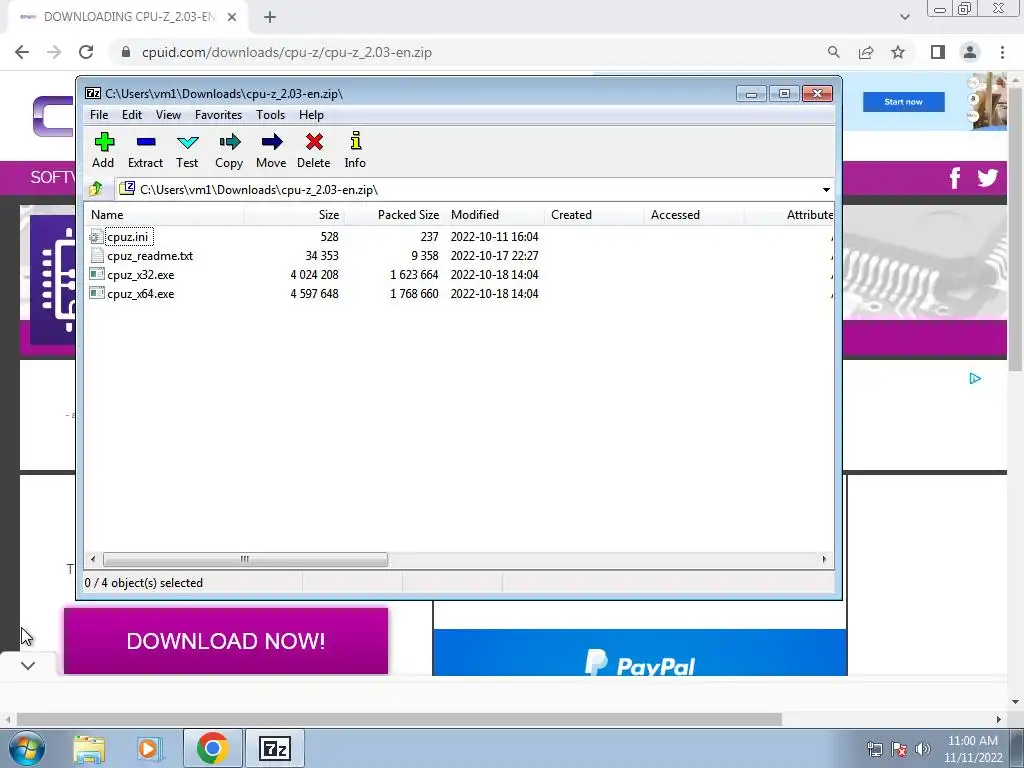Open the Action Center flag icon
Viewport: 1024px width, 768px height.
pos(899,749)
